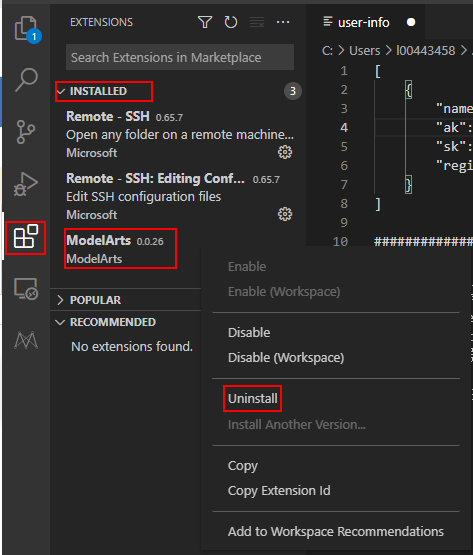This screenshot has width=473, height=555.
Task: Open the Remote - SSH manage gear
Action: [285, 152]
